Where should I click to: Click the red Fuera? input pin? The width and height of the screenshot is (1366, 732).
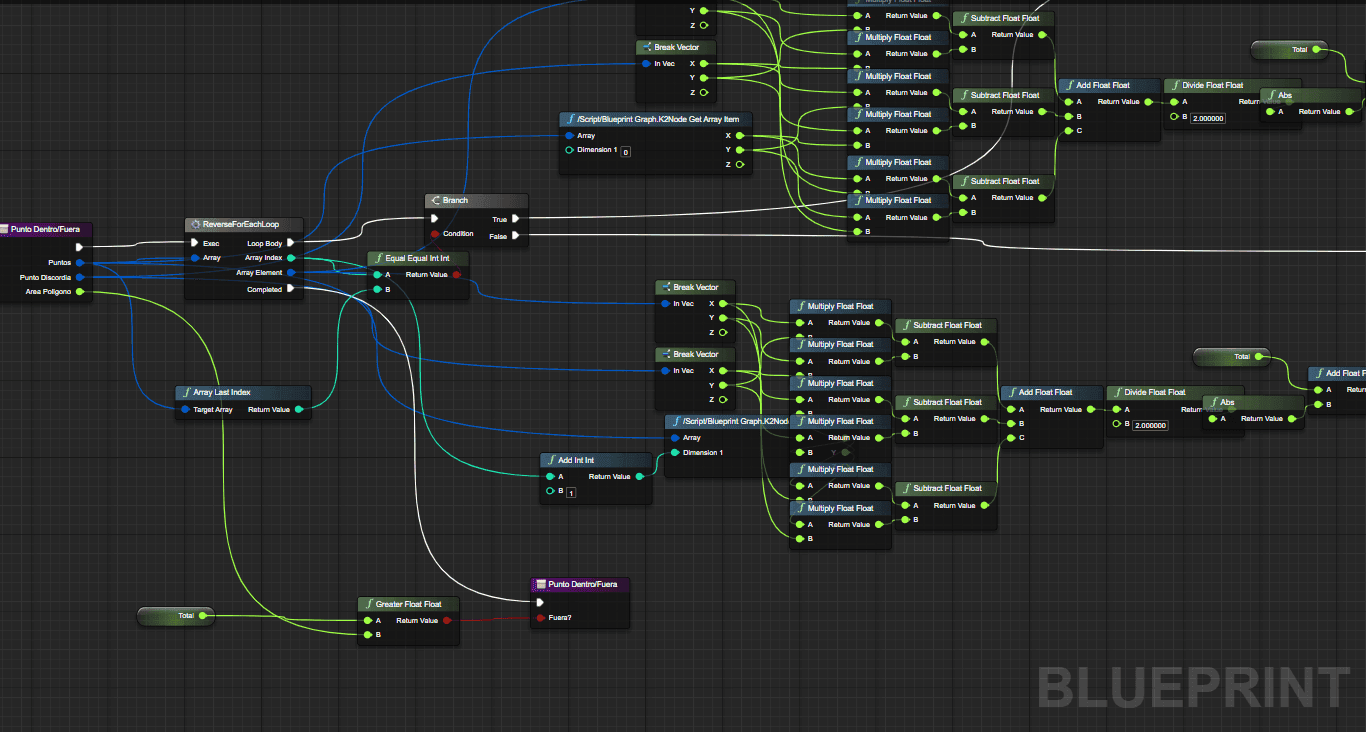[541, 617]
